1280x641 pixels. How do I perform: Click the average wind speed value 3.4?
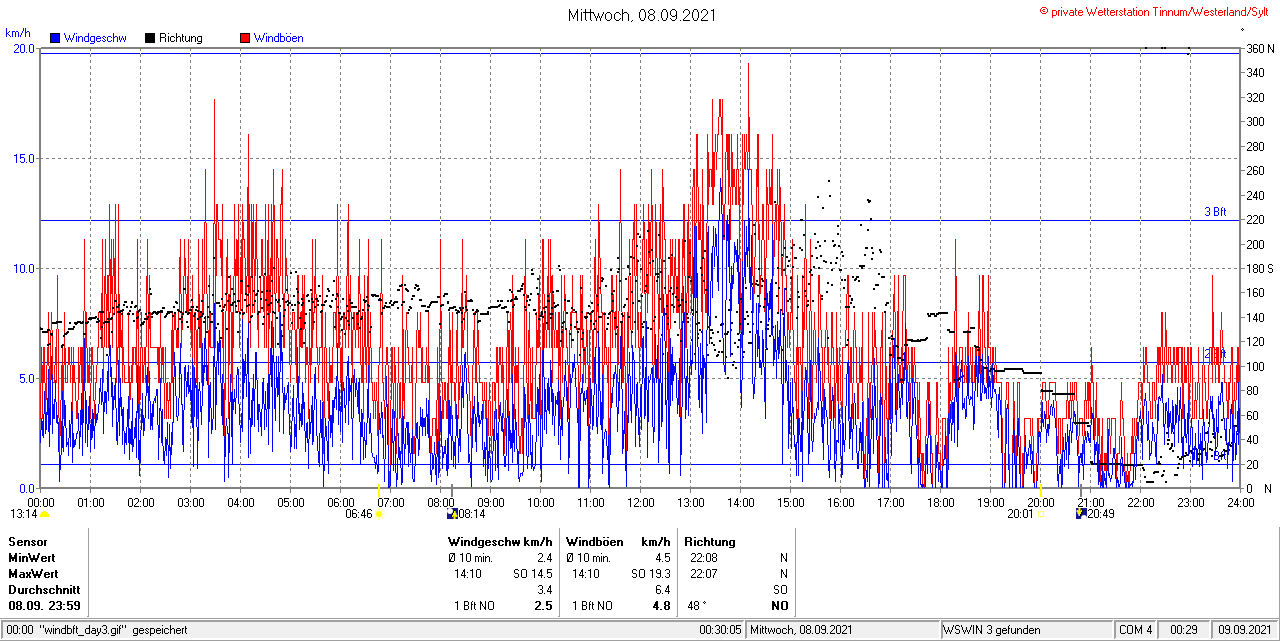[544, 590]
